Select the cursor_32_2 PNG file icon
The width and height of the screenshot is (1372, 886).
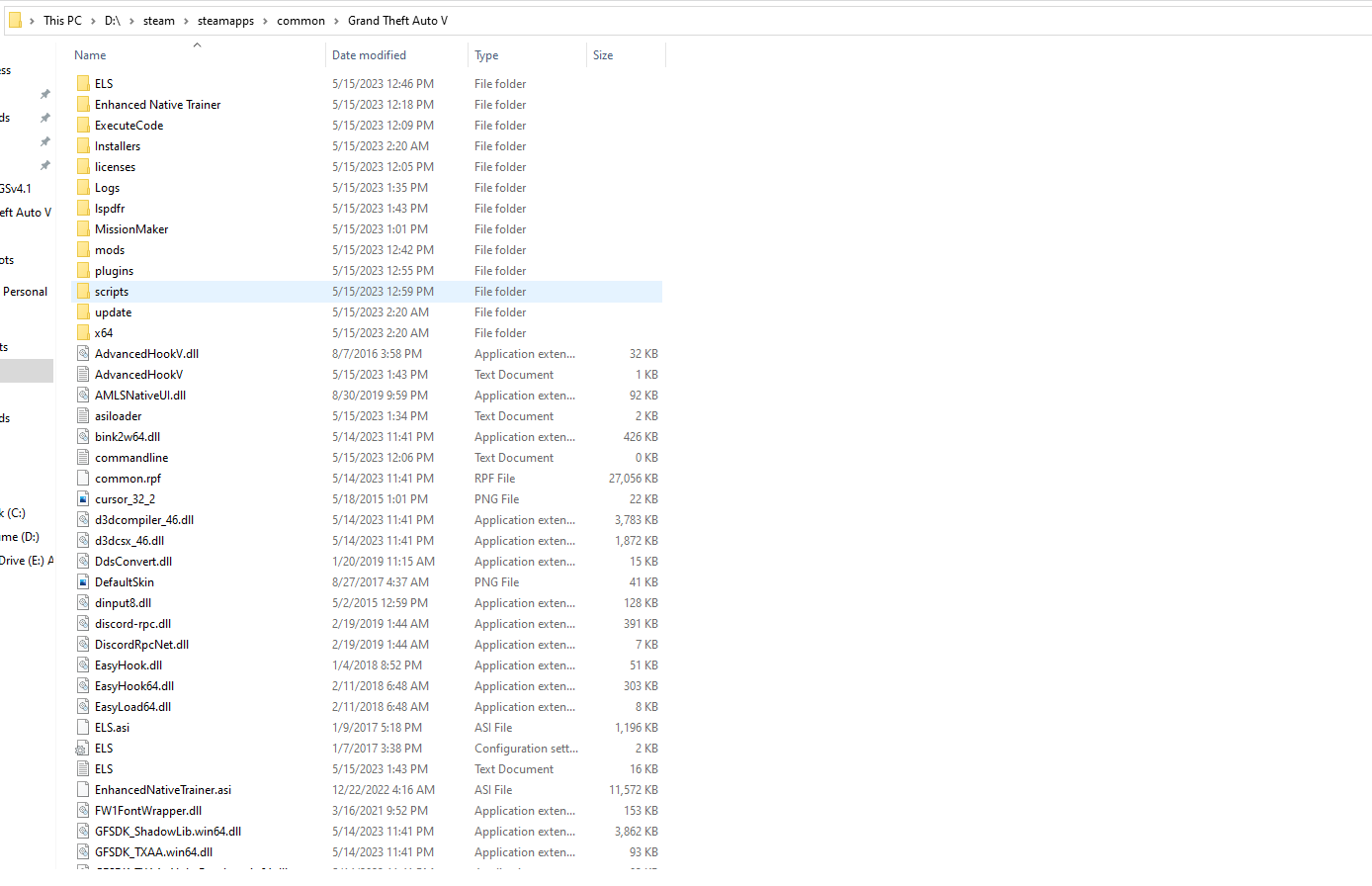point(83,499)
